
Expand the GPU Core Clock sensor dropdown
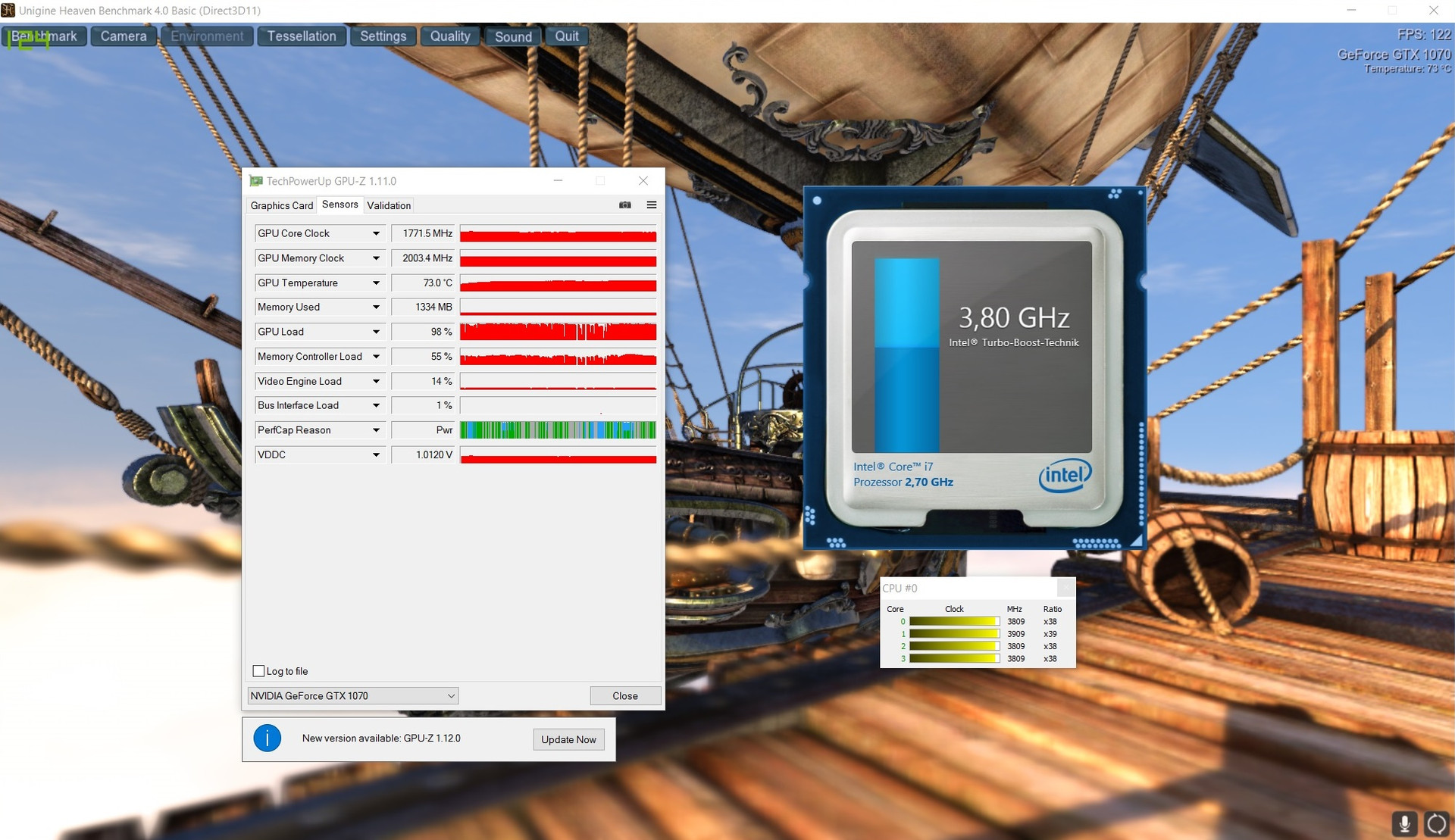click(x=376, y=234)
